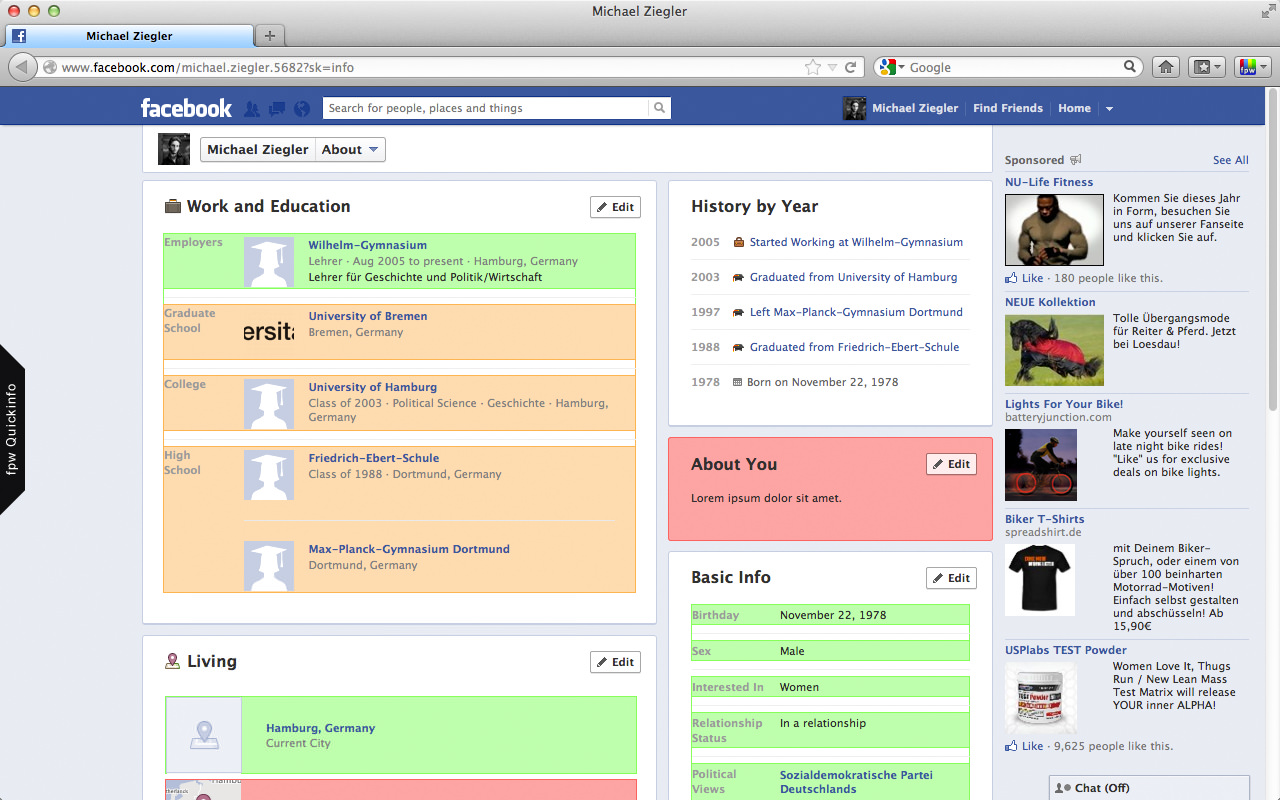The width and height of the screenshot is (1280, 800).
Task: Show the address bar history dropdown arrow
Action: (832, 67)
